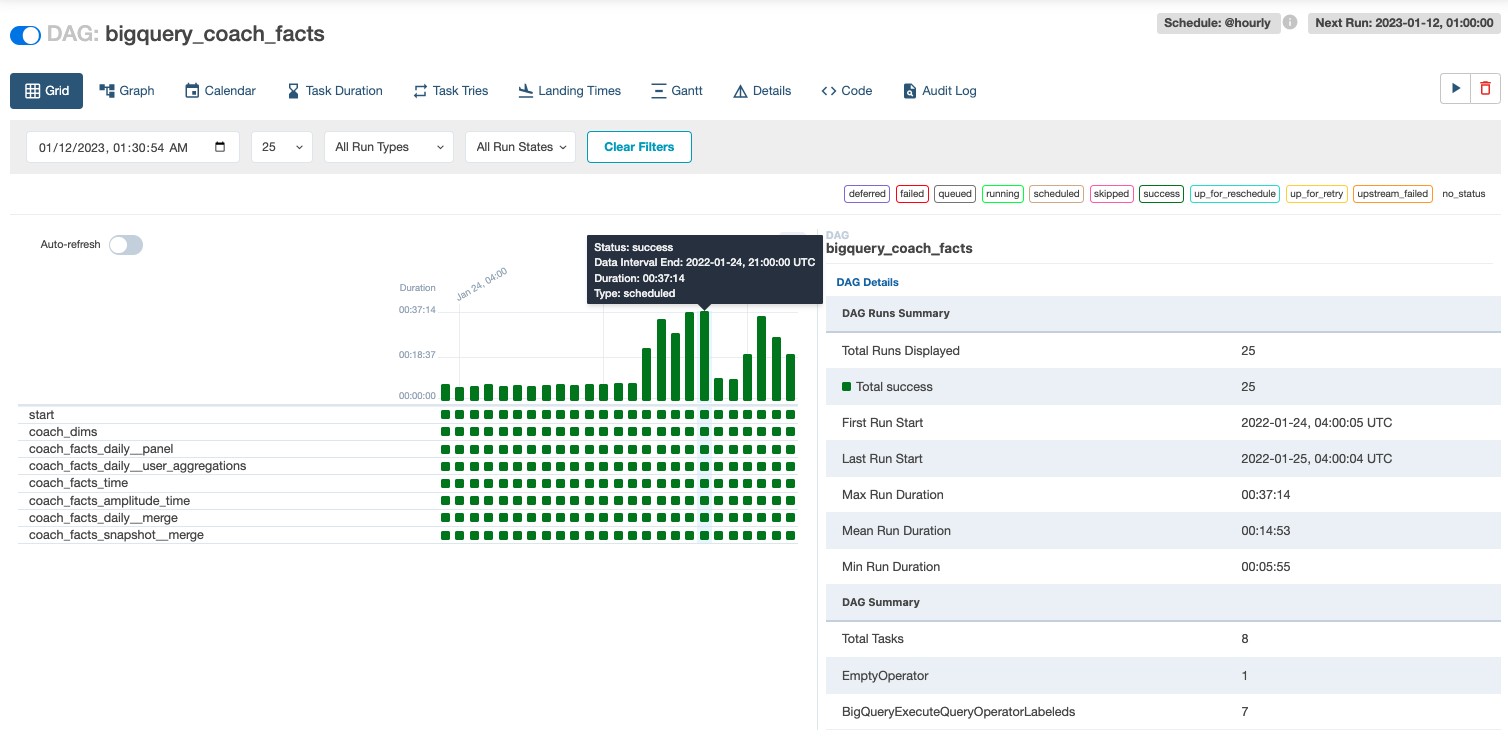Click the DAG title bigquery_coach_facts heading
Screen dimensions: 1508x749
214,34
